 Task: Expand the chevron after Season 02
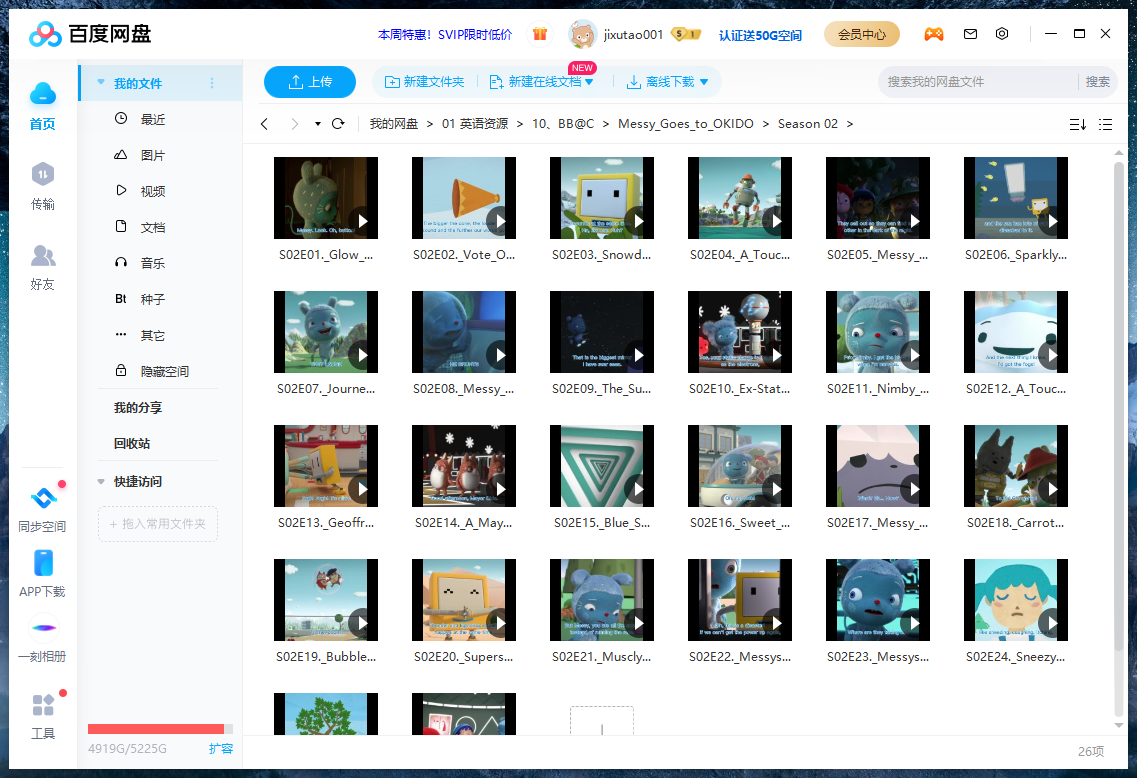(850, 124)
